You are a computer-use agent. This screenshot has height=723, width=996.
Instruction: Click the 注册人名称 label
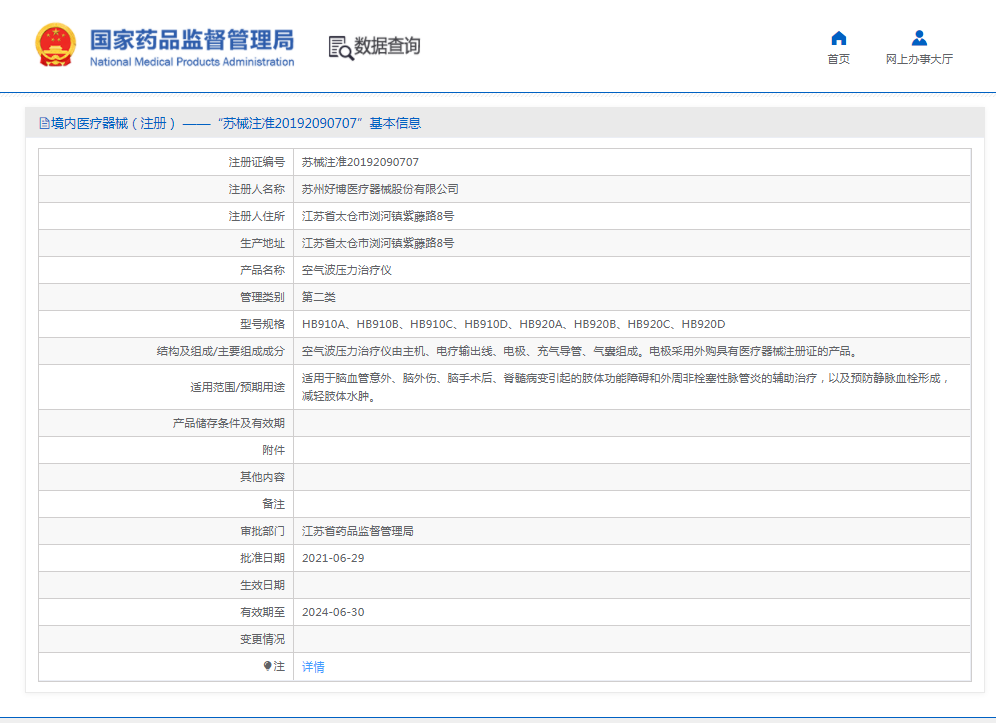(x=257, y=189)
